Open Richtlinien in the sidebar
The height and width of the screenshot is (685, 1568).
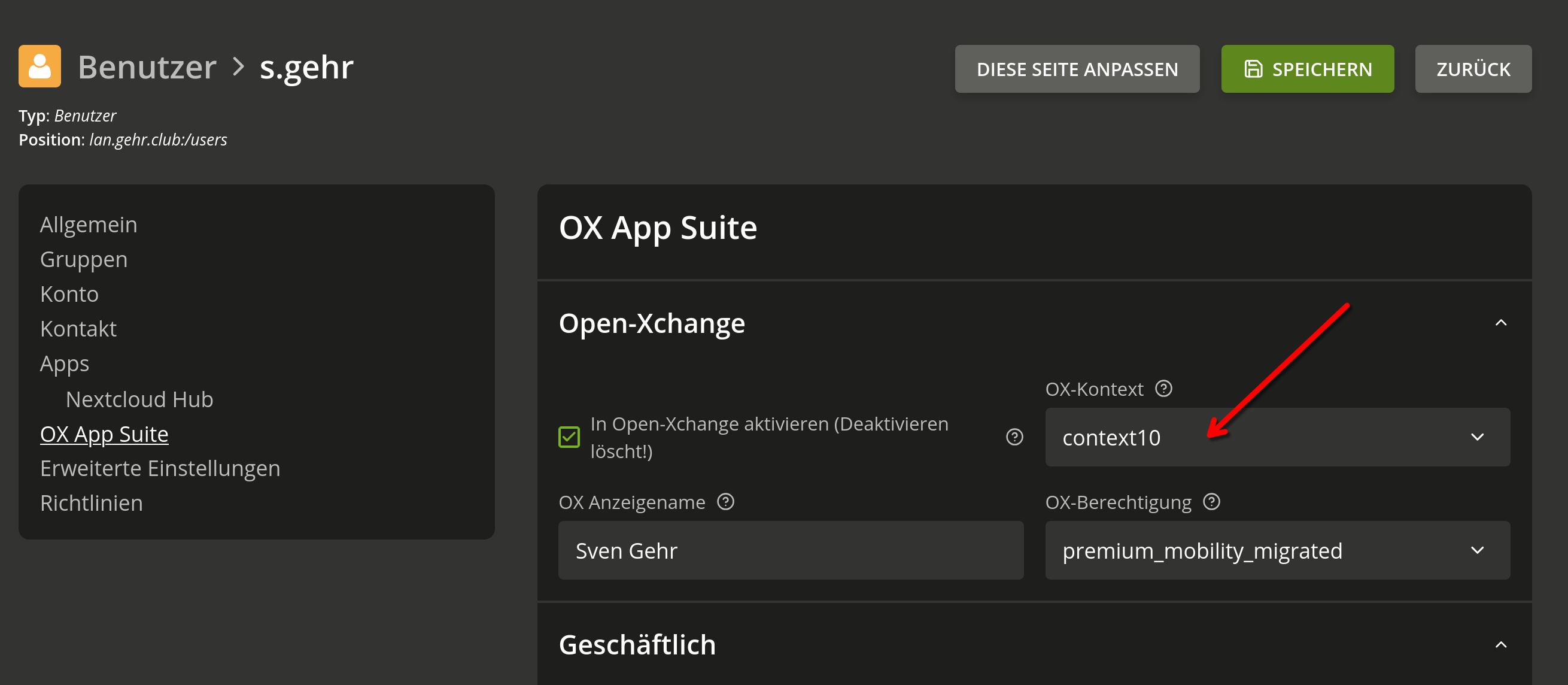(92, 503)
